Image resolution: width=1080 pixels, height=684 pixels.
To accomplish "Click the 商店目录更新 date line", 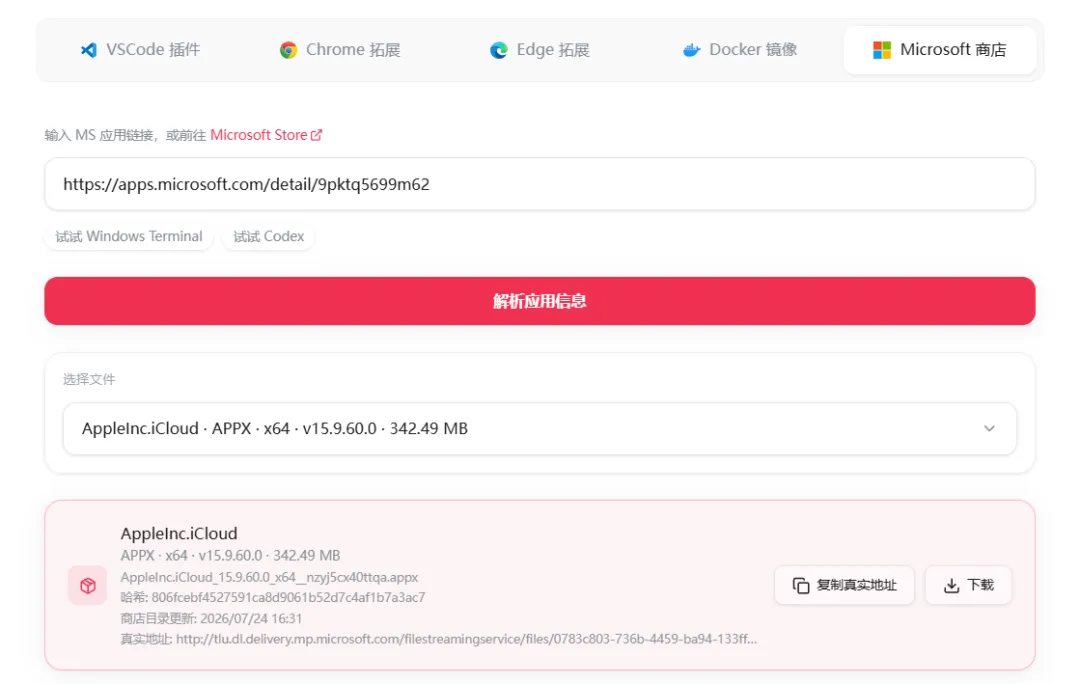I will point(211,619).
